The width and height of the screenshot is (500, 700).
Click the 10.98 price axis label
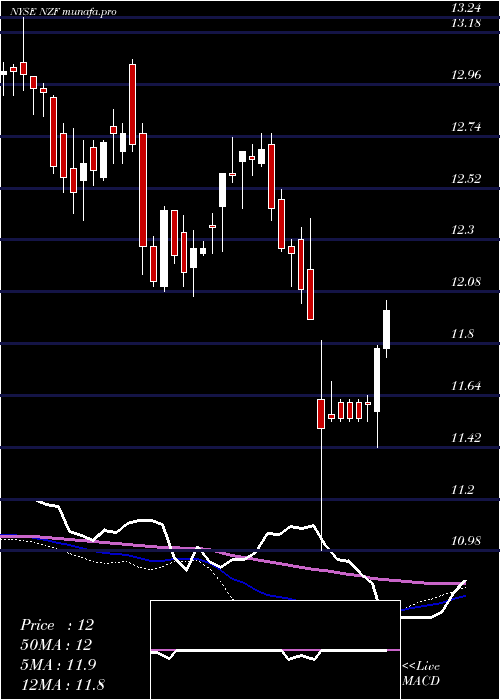tap(466, 541)
